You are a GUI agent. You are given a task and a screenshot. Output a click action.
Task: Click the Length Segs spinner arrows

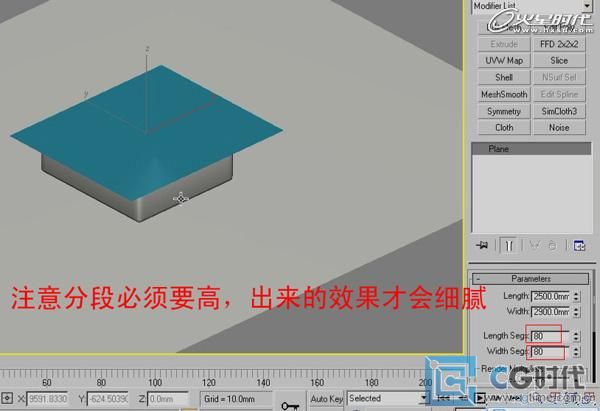pos(576,336)
